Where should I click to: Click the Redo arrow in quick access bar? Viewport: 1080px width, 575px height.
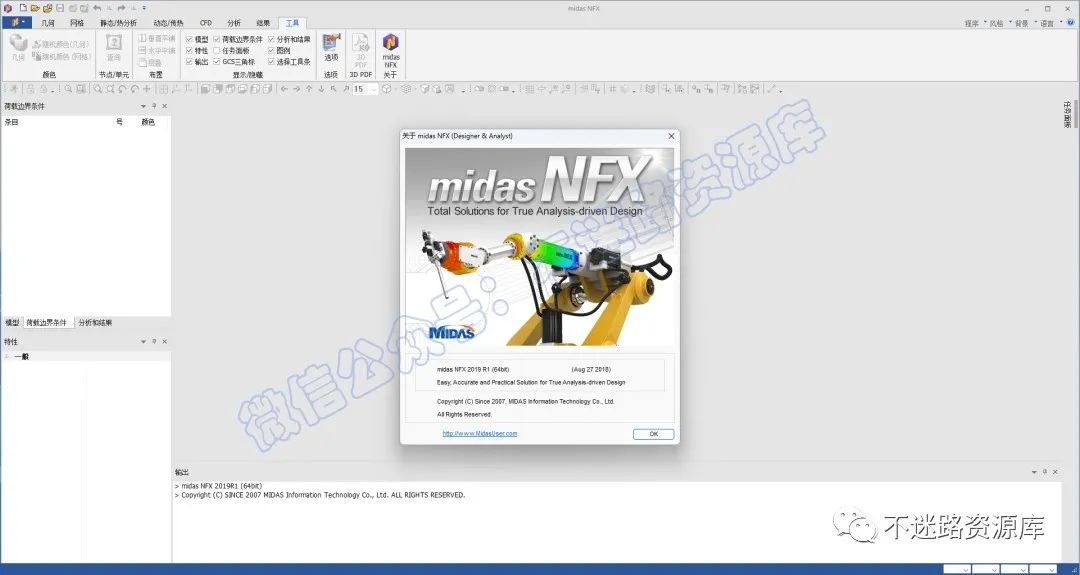[x=121, y=8]
